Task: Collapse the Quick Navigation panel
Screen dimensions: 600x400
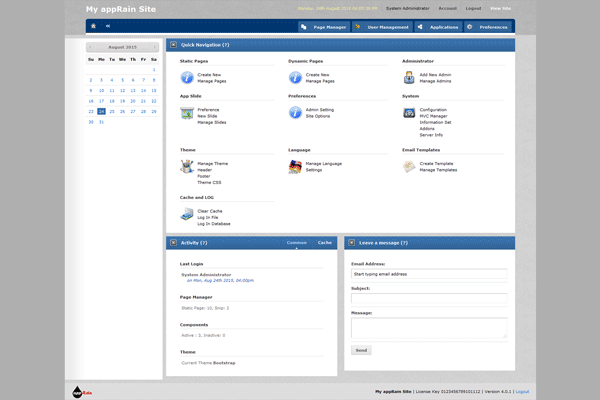Action: [x=173, y=45]
